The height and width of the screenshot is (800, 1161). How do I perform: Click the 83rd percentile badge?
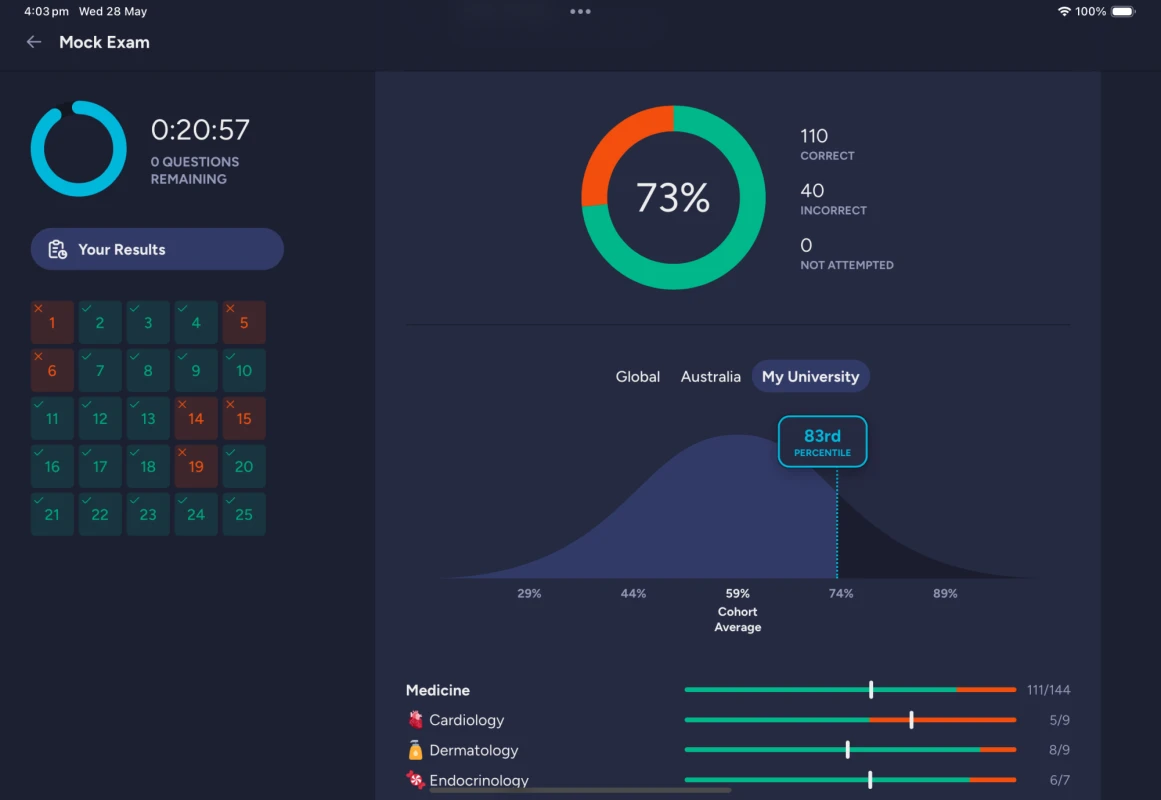pyautogui.click(x=822, y=442)
